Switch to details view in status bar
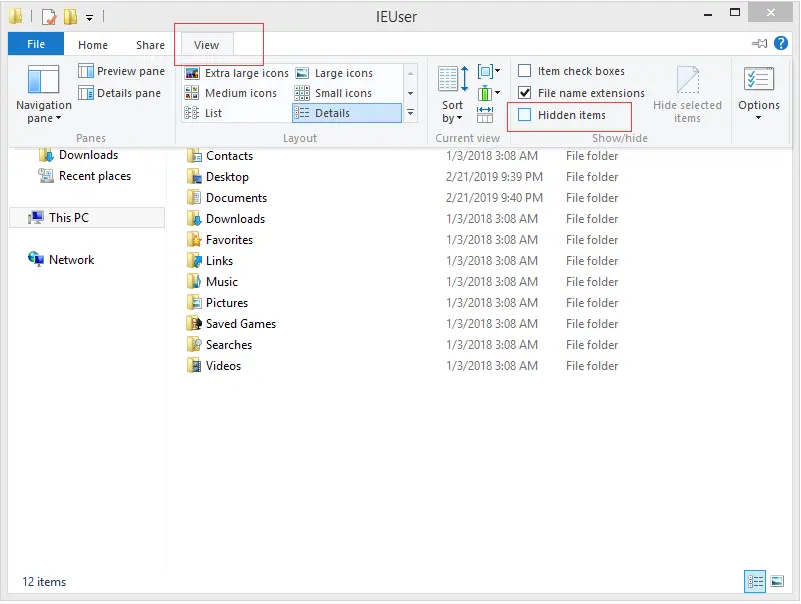This screenshot has width=801, height=604. 755,581
